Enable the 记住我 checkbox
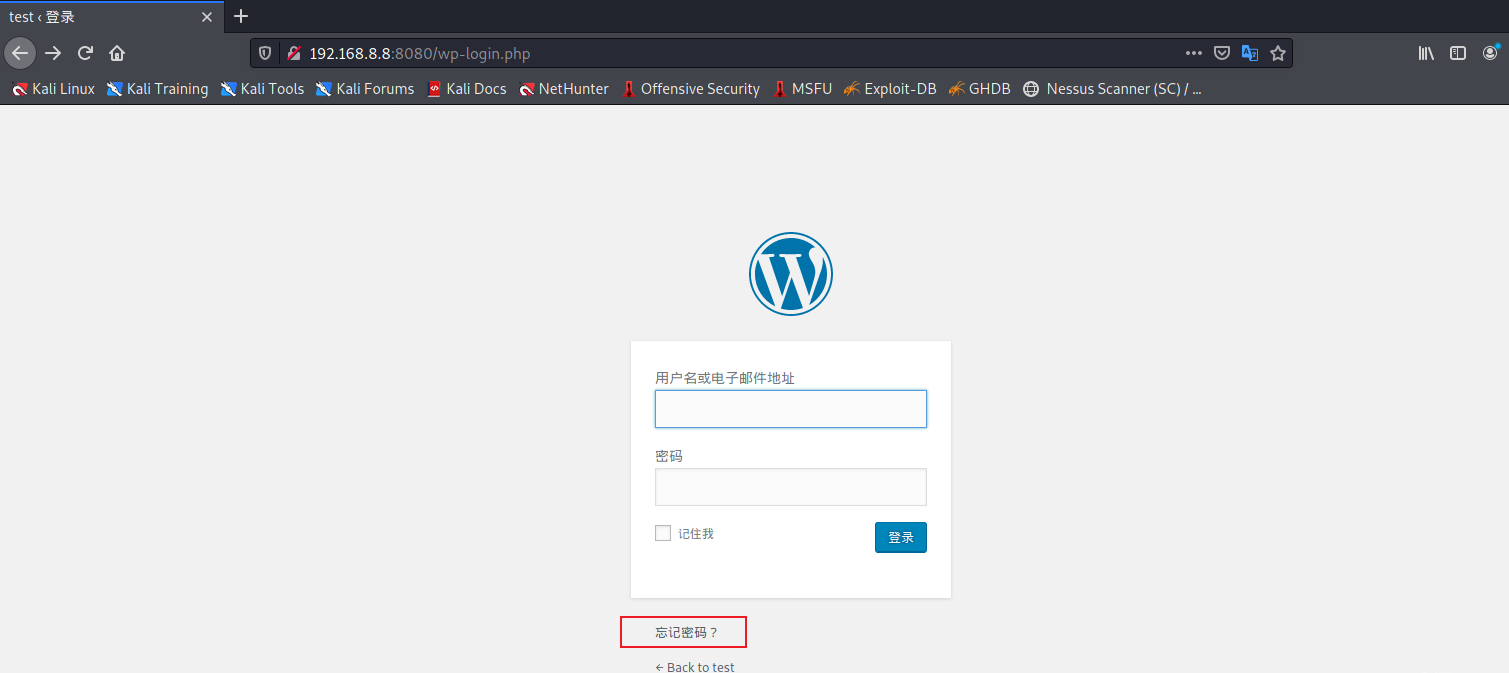This screenshot has height=673, width=1509. click(x=663, y=533)
